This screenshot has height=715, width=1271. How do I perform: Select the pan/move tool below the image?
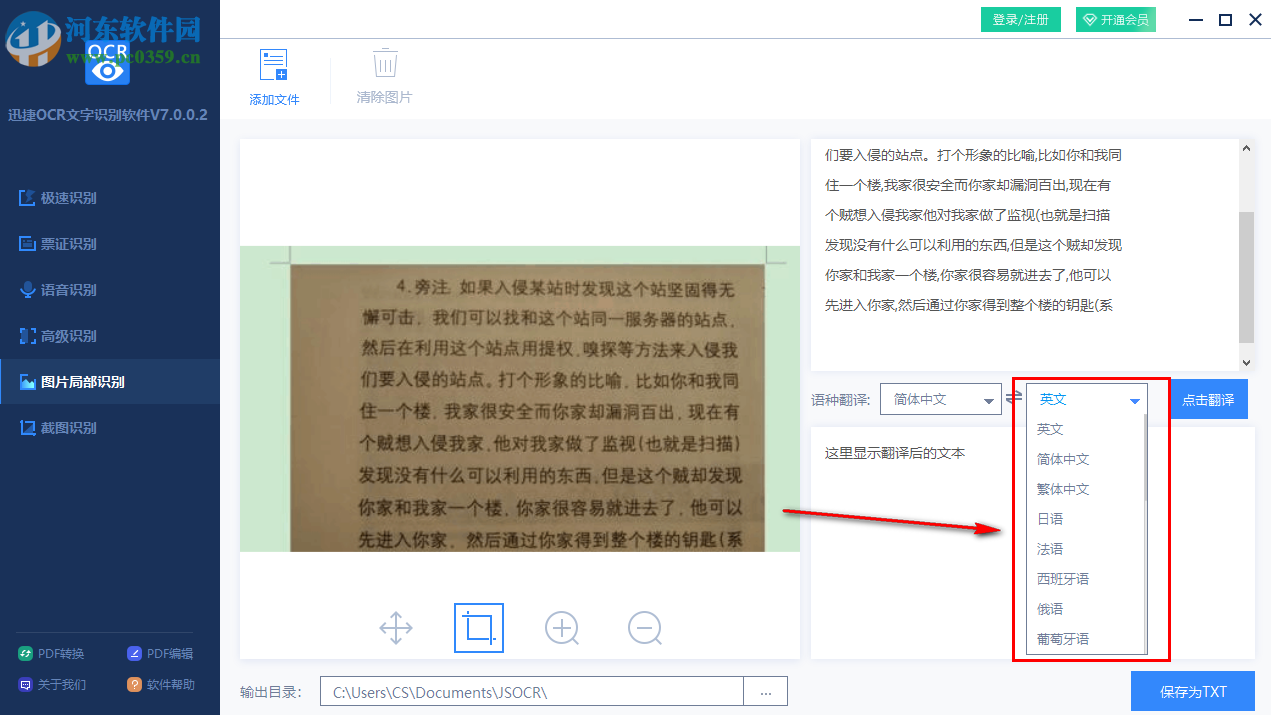pyautogui.click(x=396, y=628)
